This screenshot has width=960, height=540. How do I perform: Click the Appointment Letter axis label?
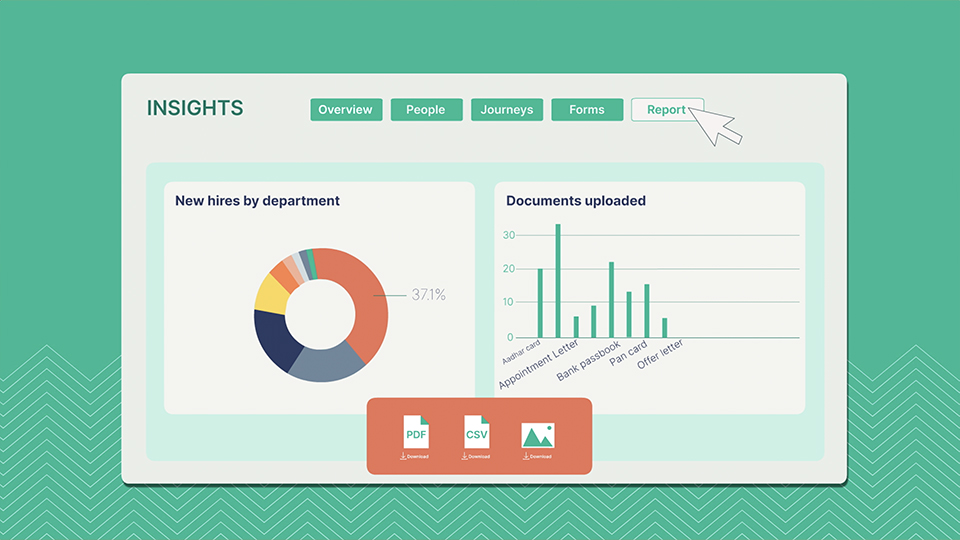click(x=538, y=365)
